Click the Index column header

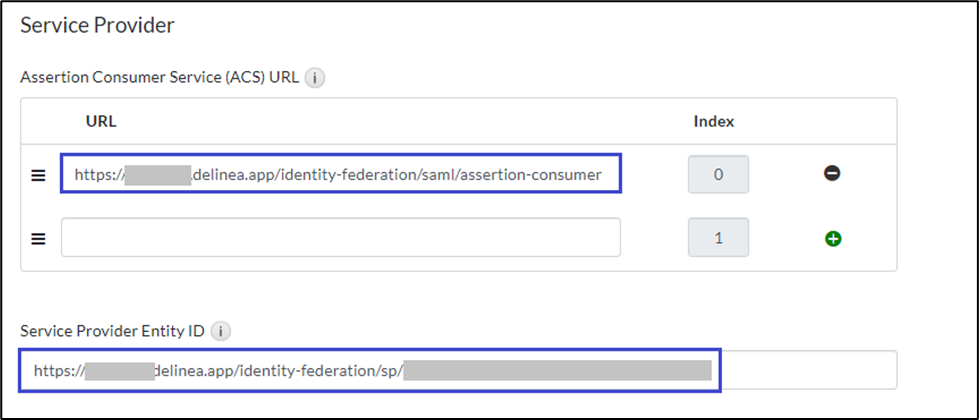[713, 122]
